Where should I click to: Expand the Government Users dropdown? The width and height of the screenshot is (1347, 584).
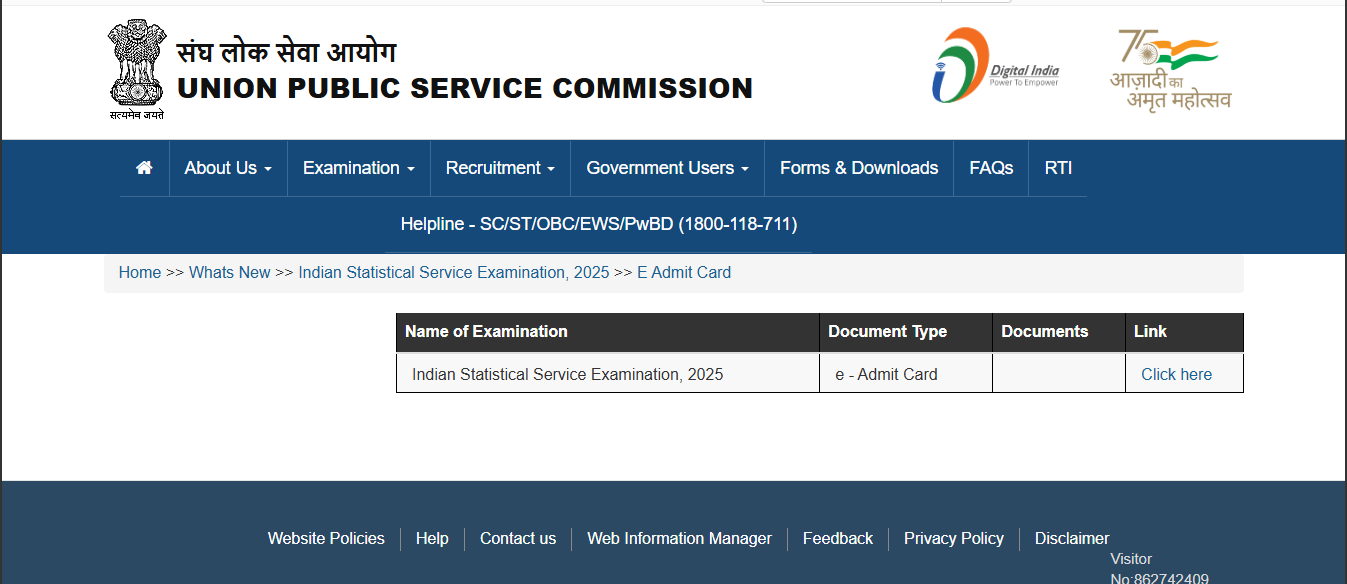tap(667, 168)
